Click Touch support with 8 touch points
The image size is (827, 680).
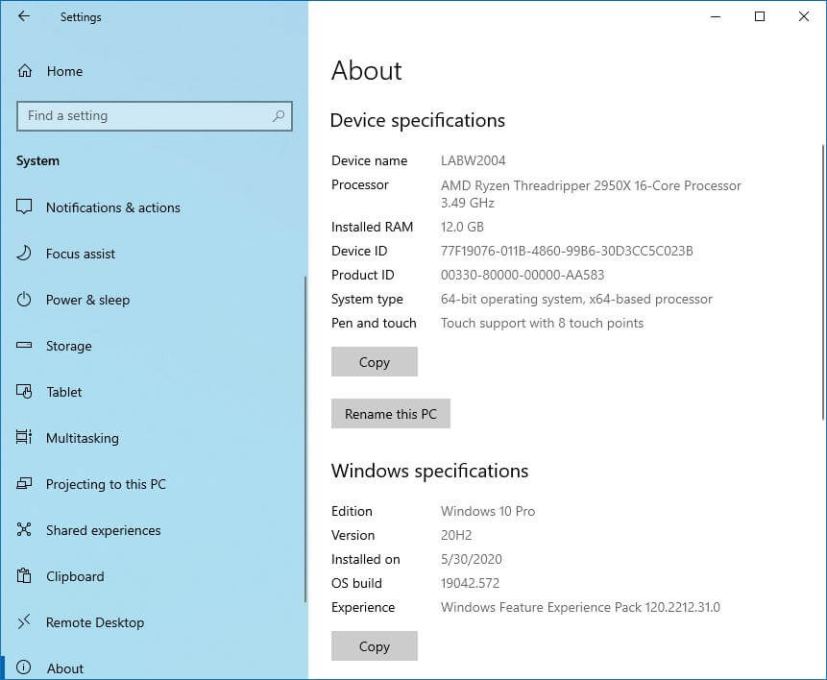[x=542, y=323]
